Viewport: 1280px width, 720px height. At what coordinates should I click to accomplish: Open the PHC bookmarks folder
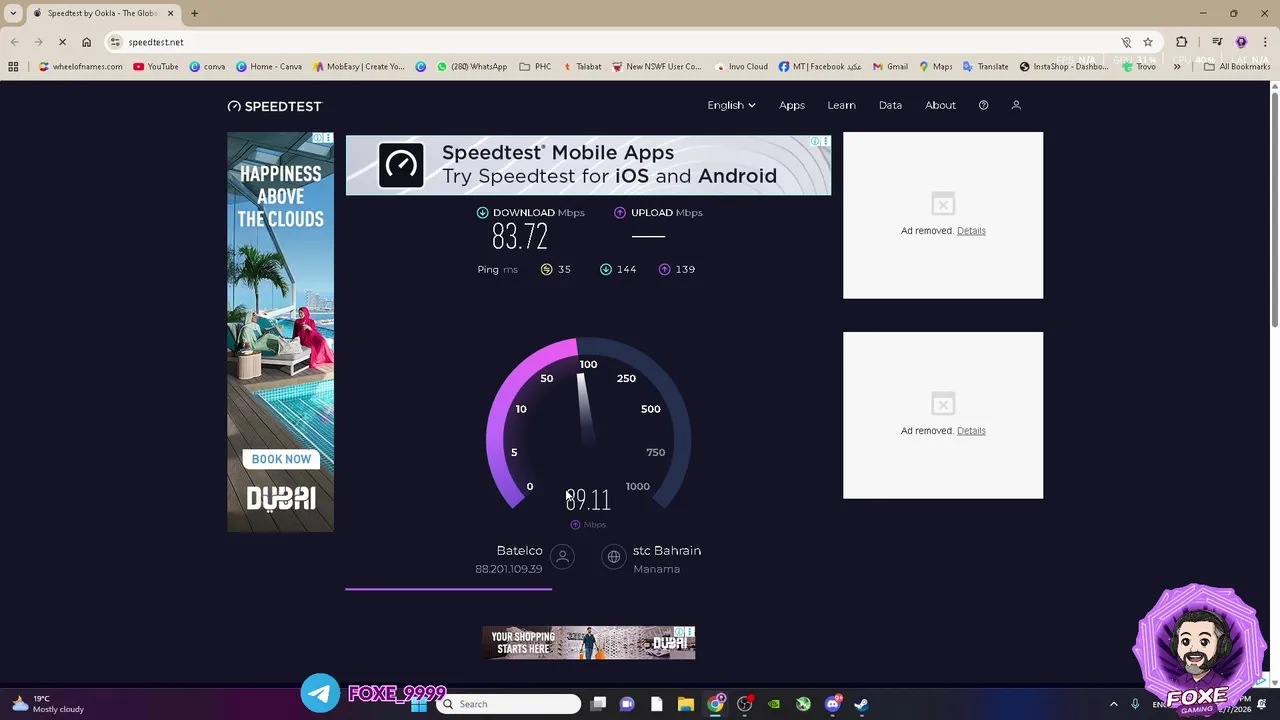click(x=535, y=66)
